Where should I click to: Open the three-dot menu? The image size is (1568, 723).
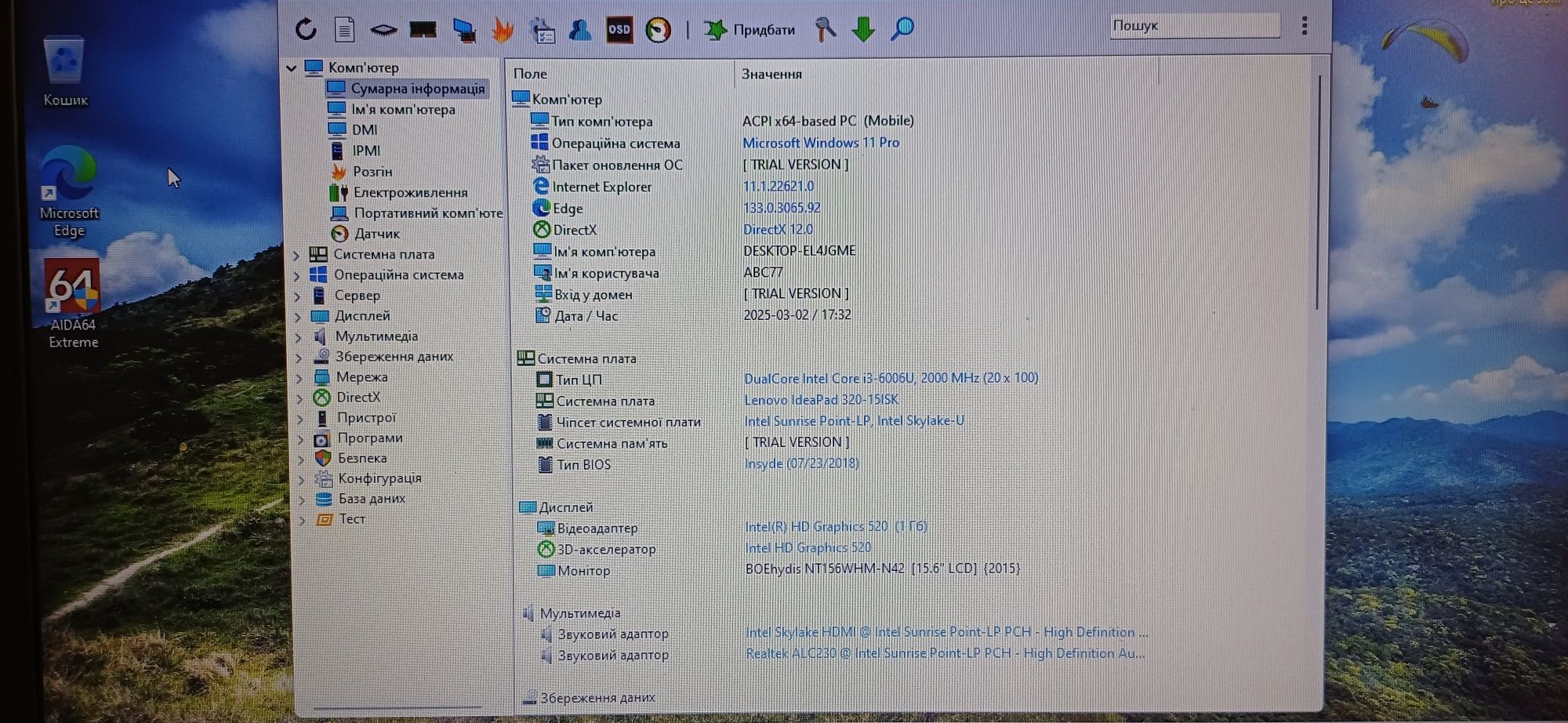pos(1305,26)
